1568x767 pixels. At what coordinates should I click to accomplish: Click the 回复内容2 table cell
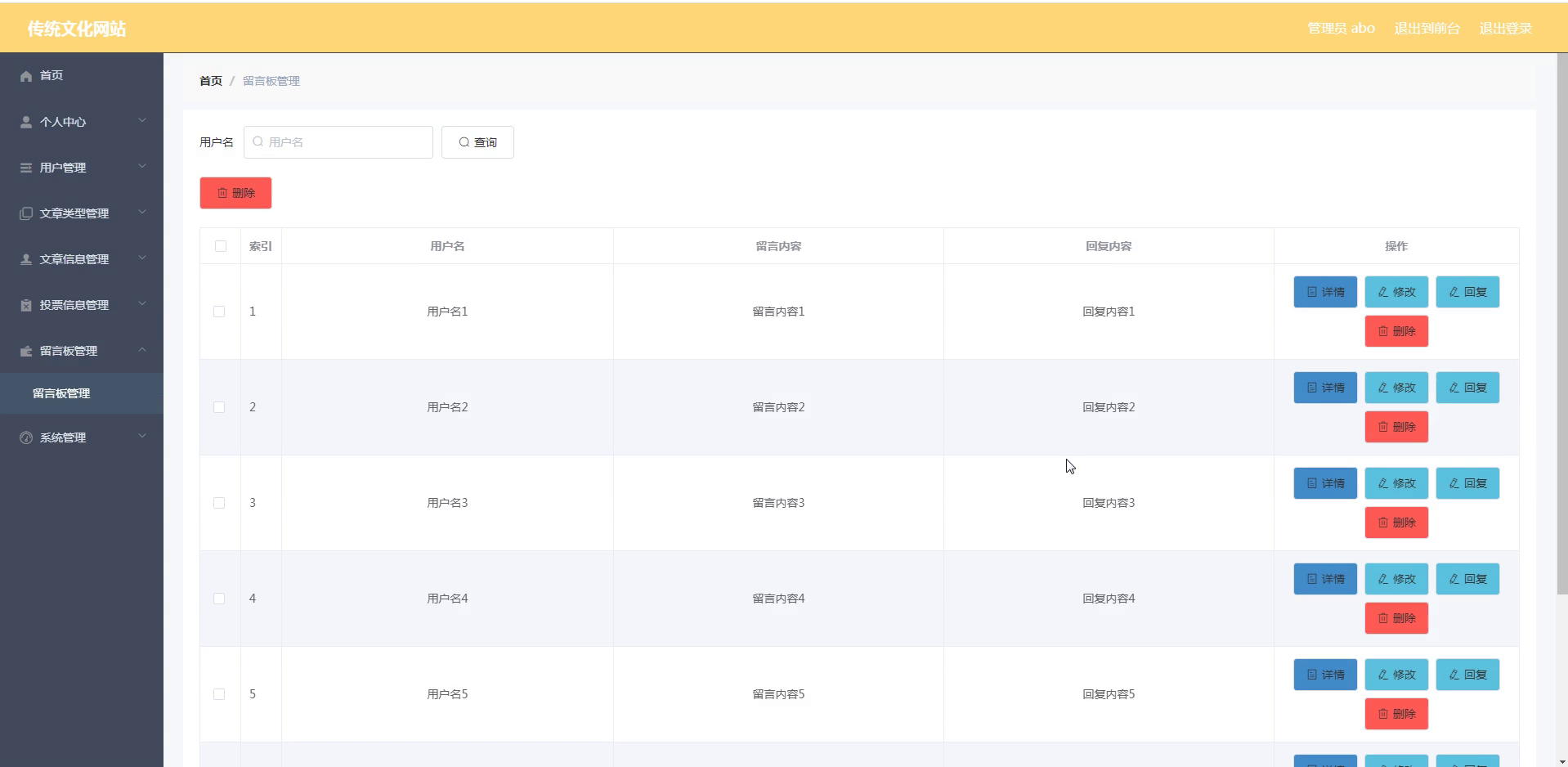[1109, 407]
